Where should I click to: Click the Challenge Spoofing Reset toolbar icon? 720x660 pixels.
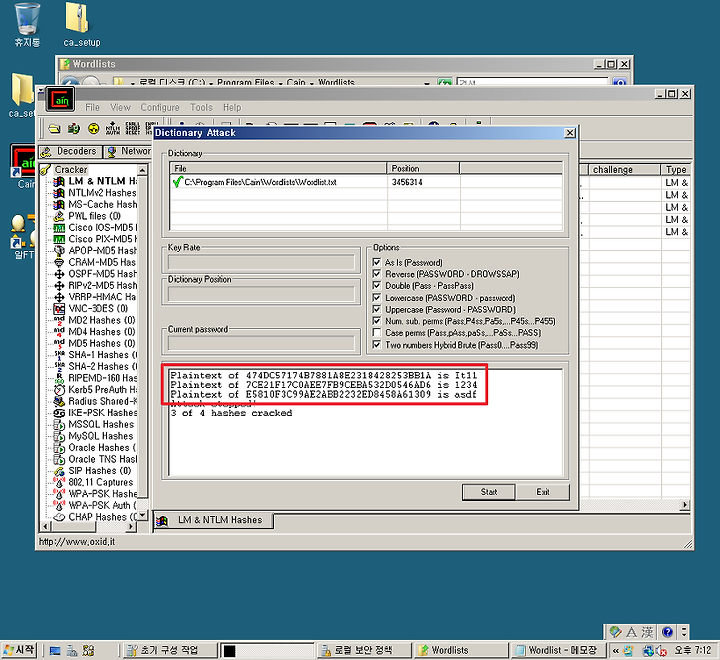(132, 129)
